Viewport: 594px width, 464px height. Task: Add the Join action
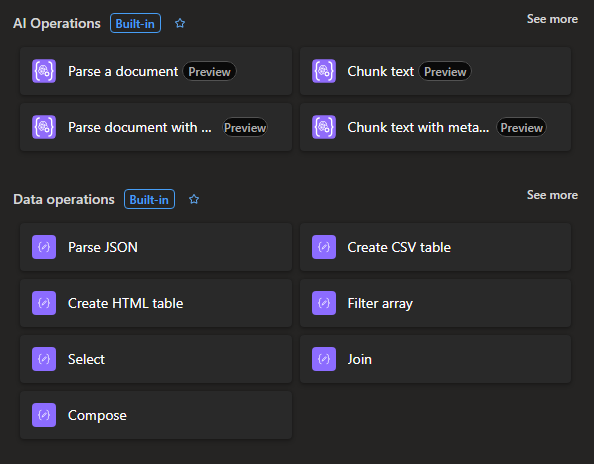[435, 359]
